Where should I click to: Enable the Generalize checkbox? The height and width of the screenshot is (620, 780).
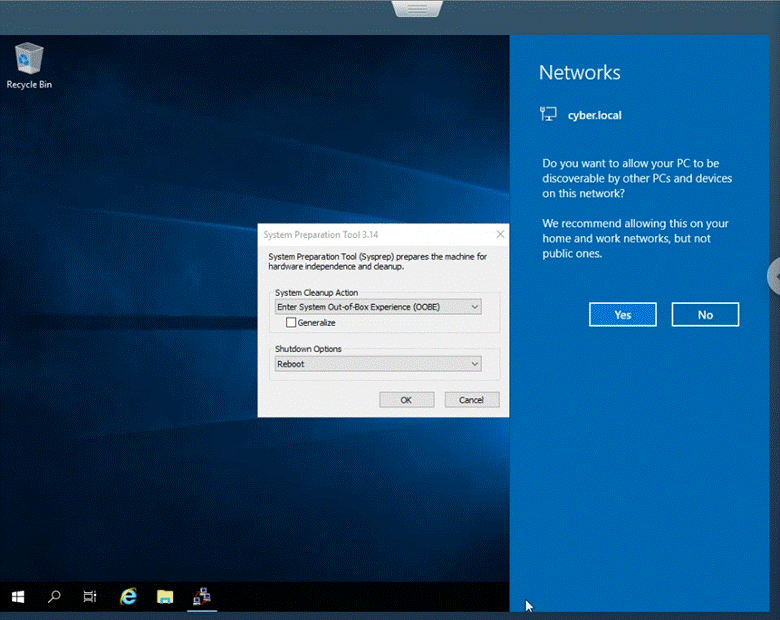[x=291, y=322]
